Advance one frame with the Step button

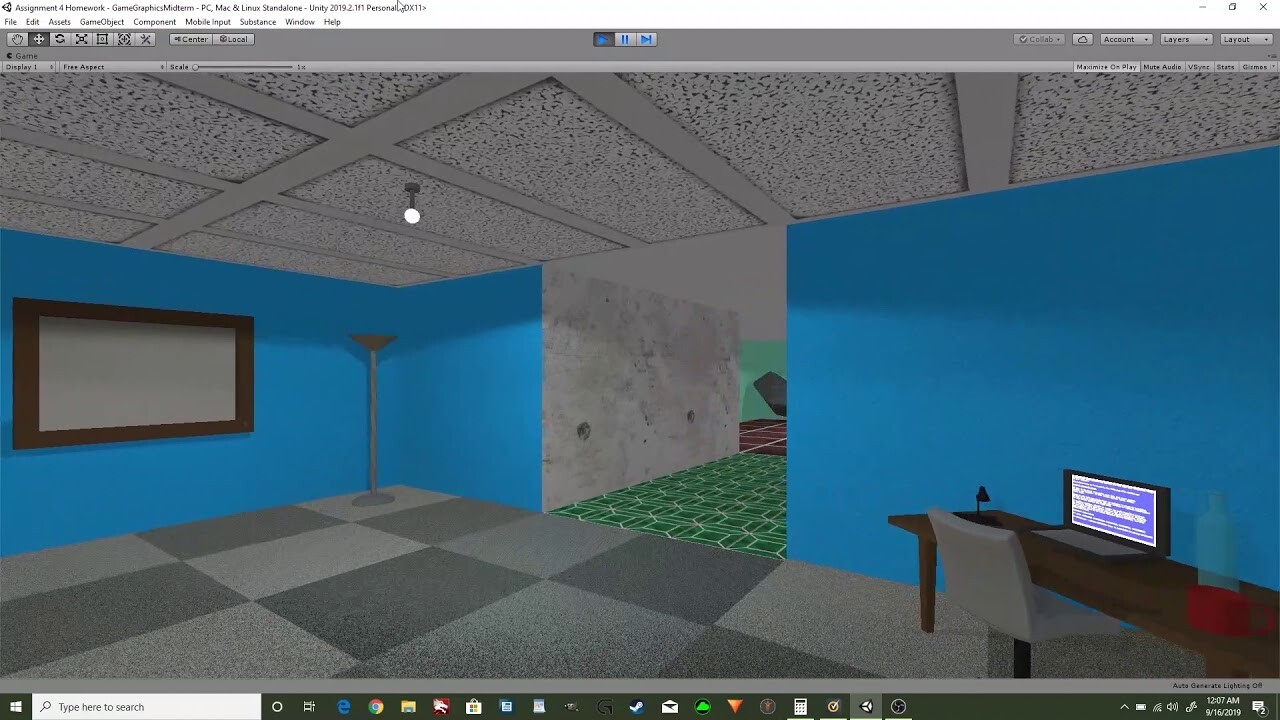click(646, 39)
